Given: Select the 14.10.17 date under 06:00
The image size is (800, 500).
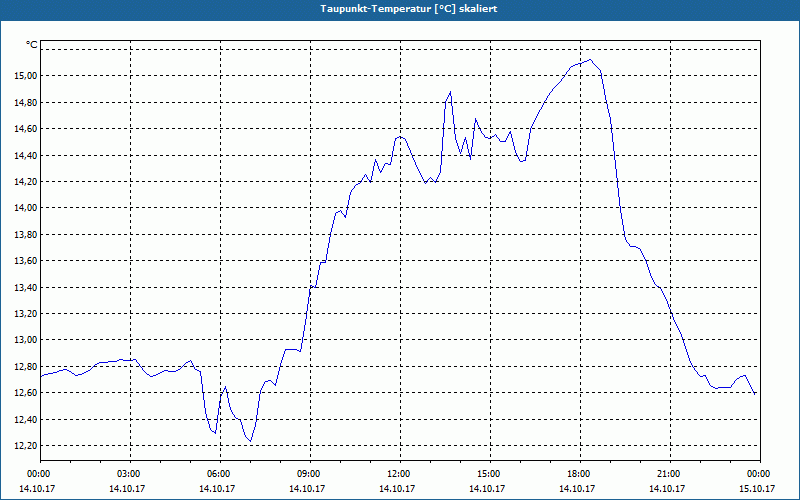Looking at the screenshot, I should [217, 489].
